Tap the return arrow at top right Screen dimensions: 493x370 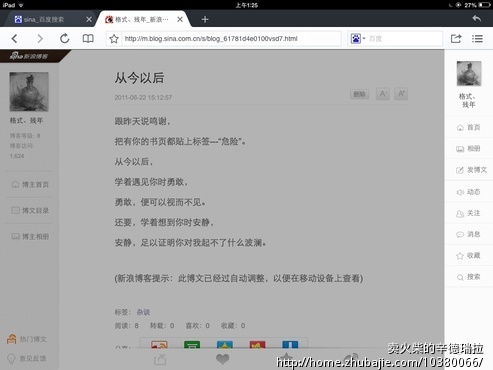tap(476, 18)
